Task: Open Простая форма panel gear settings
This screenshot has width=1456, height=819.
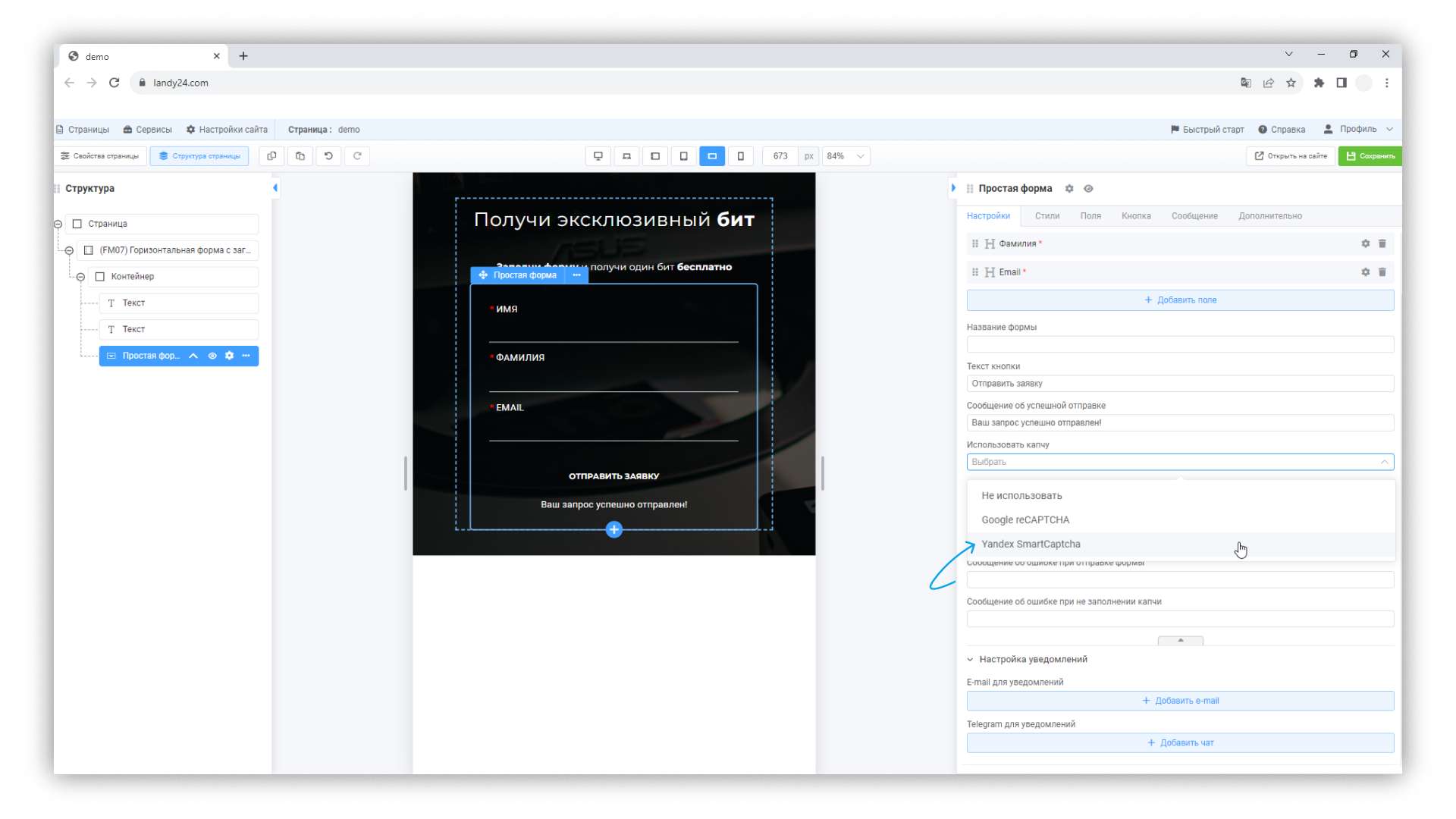Action: pyautogui.click(x=1069, y=189)
